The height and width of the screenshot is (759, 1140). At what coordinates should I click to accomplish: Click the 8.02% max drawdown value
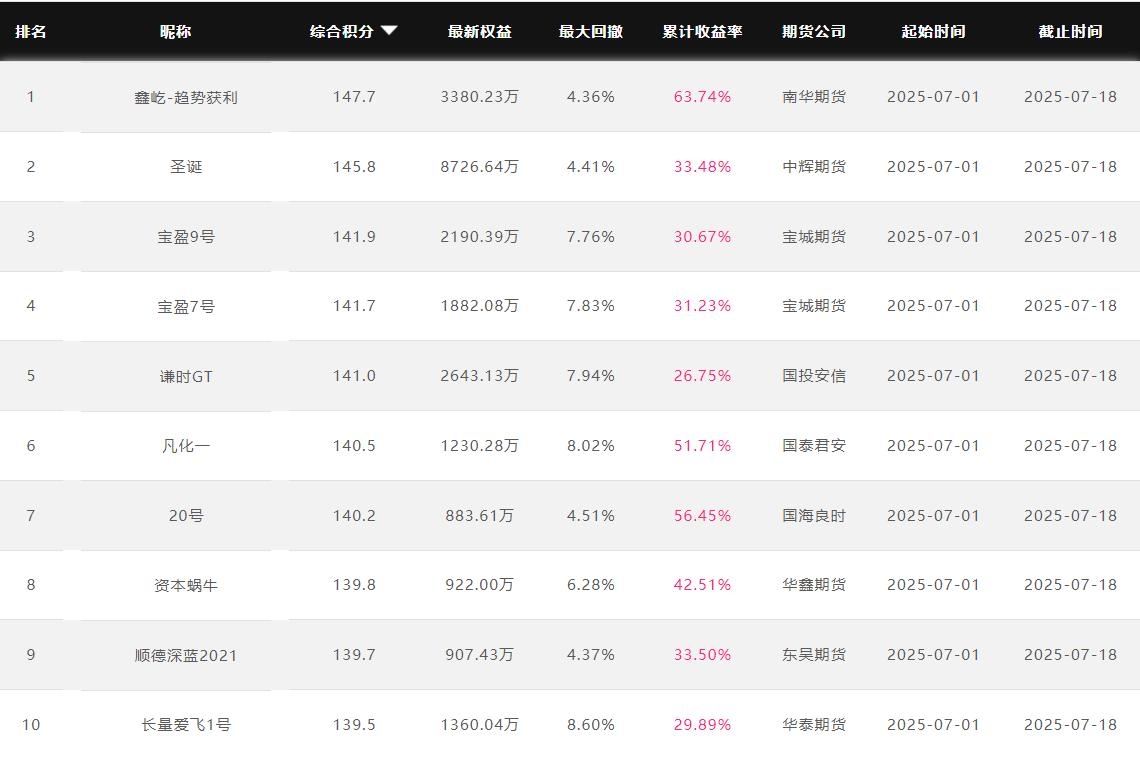tap(590, 445)
